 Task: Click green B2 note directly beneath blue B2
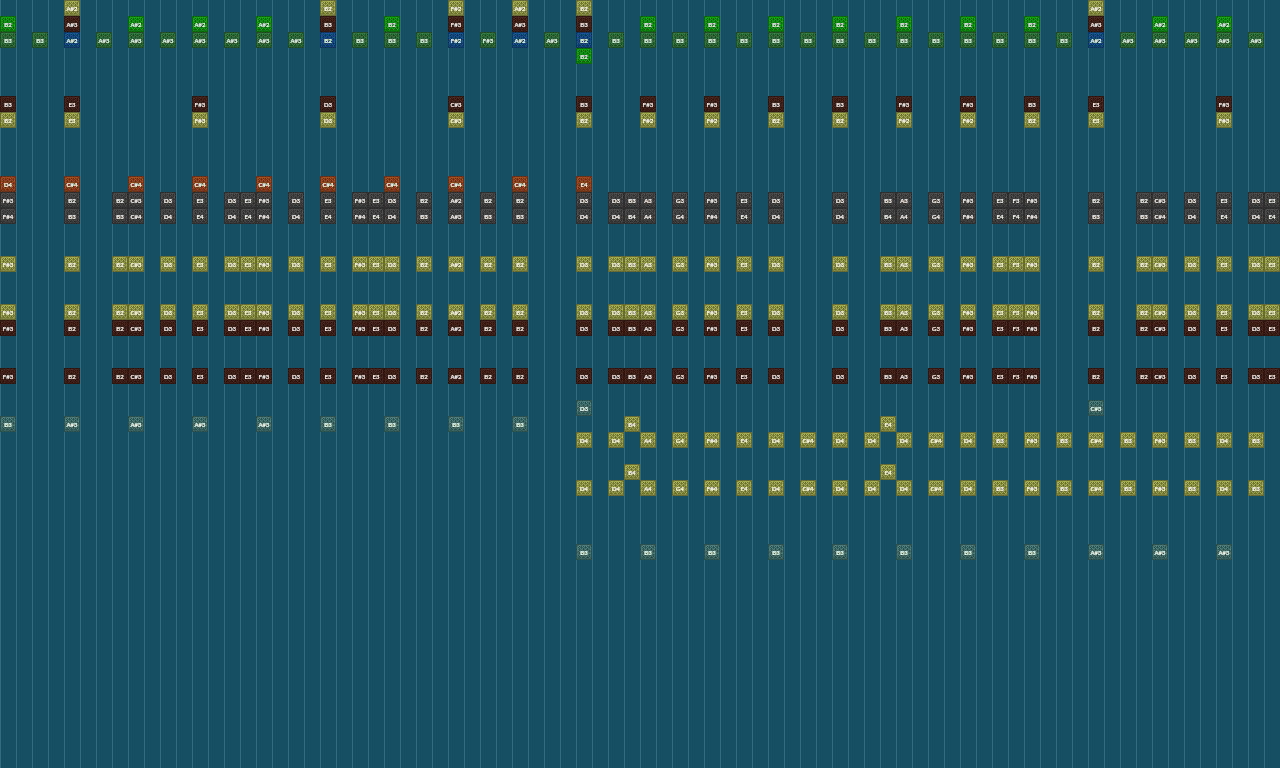point(584,56)
